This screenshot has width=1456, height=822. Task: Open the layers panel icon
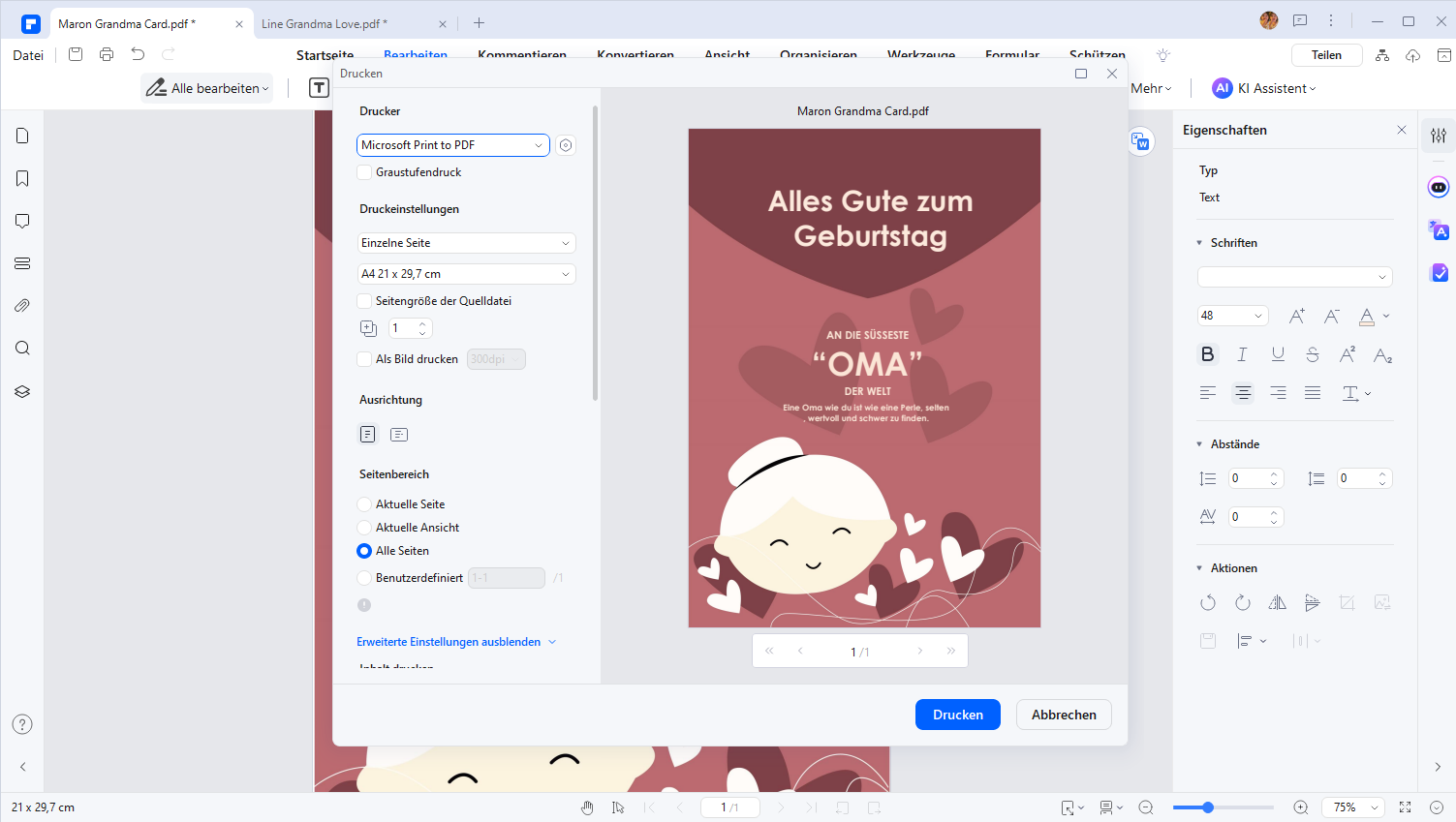(22, 391)
